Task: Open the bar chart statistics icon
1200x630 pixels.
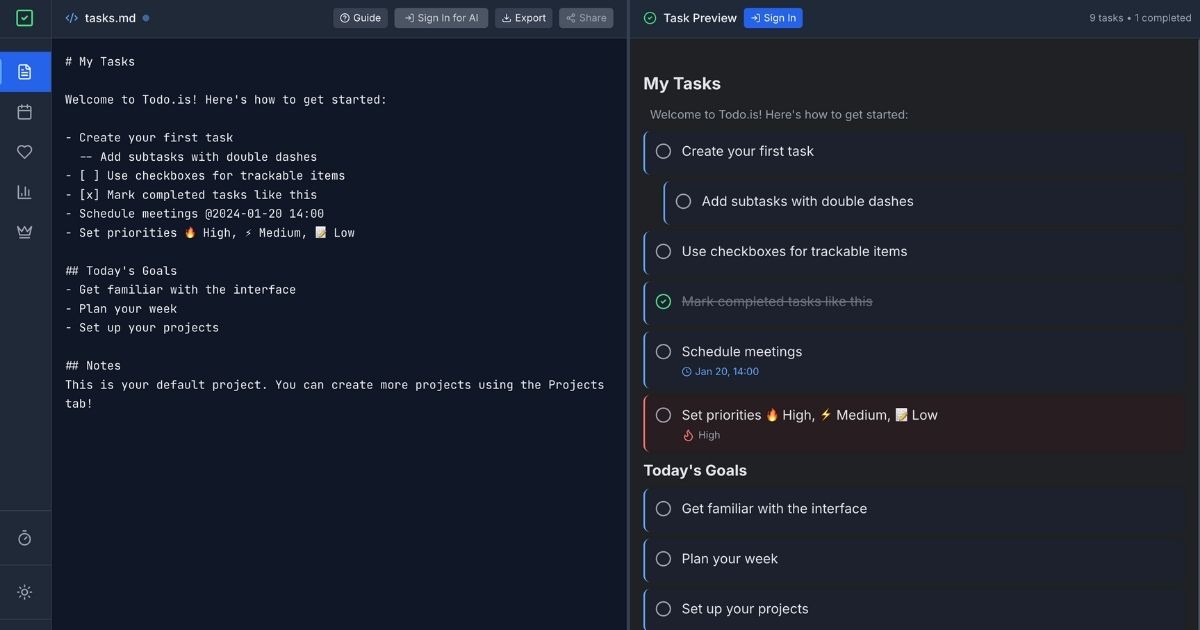Action: click(25, 192)
